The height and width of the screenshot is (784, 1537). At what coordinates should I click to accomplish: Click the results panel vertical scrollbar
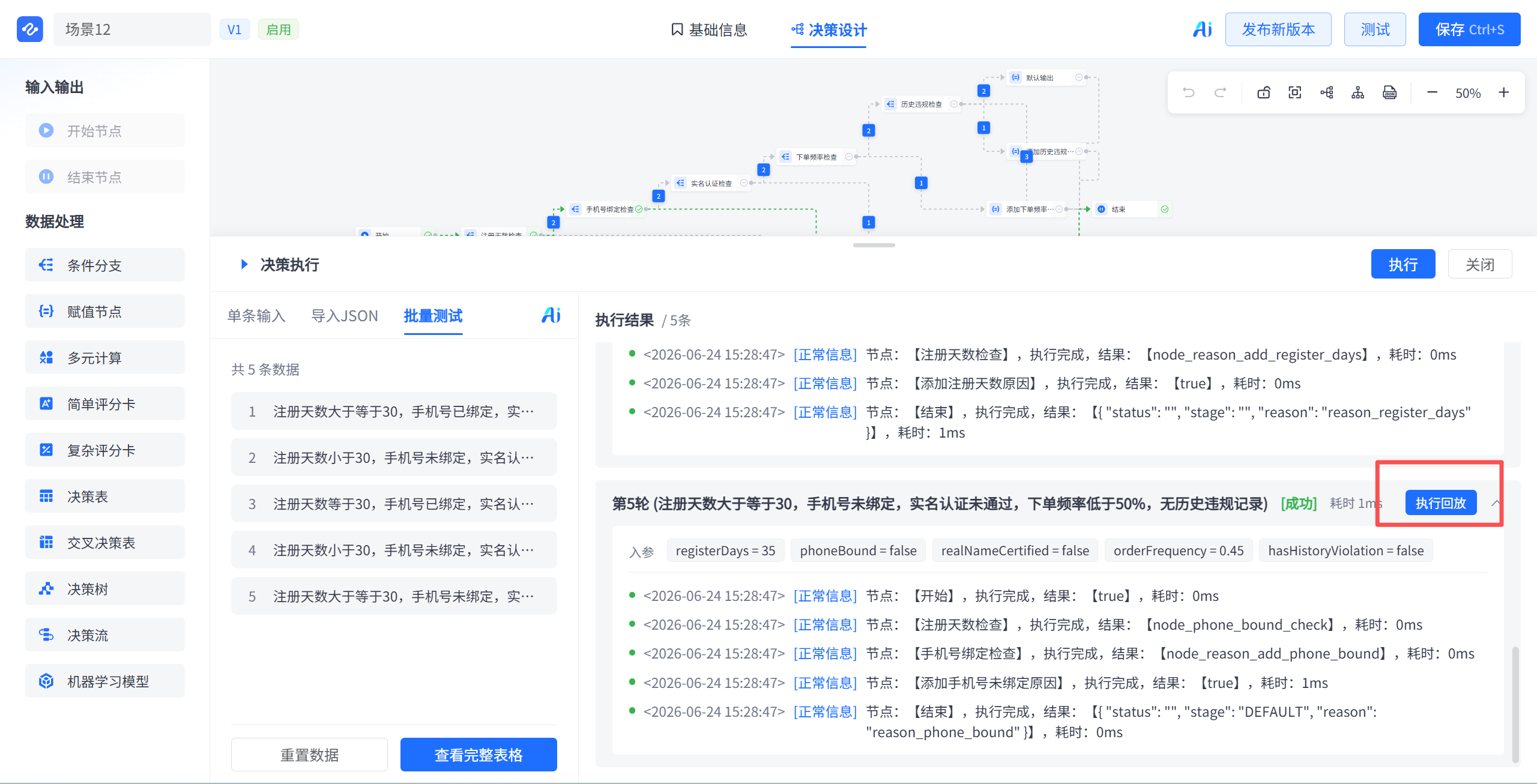pyautogui.click(x=1515, y=704)
